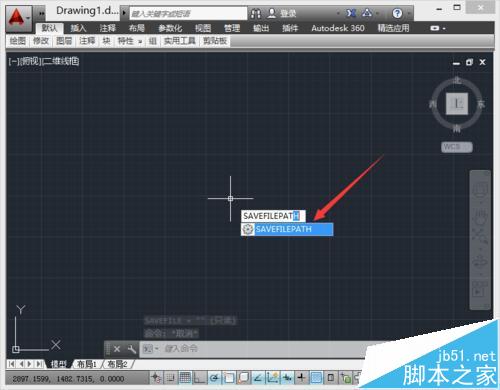Viewport: 500px width, 390px height.
Task: Jump to first layout tab arrow
Action: pos(11,364)
